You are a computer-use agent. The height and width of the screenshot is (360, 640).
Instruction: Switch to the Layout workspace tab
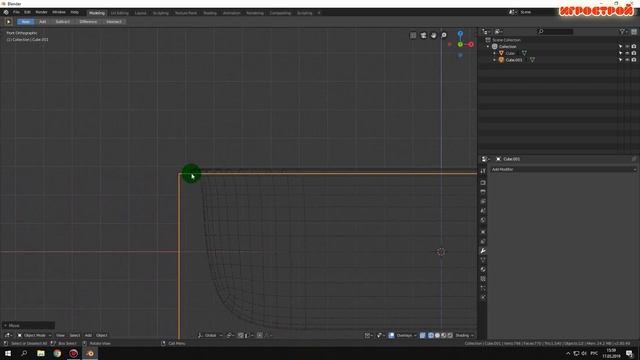[x=140, y=13]
